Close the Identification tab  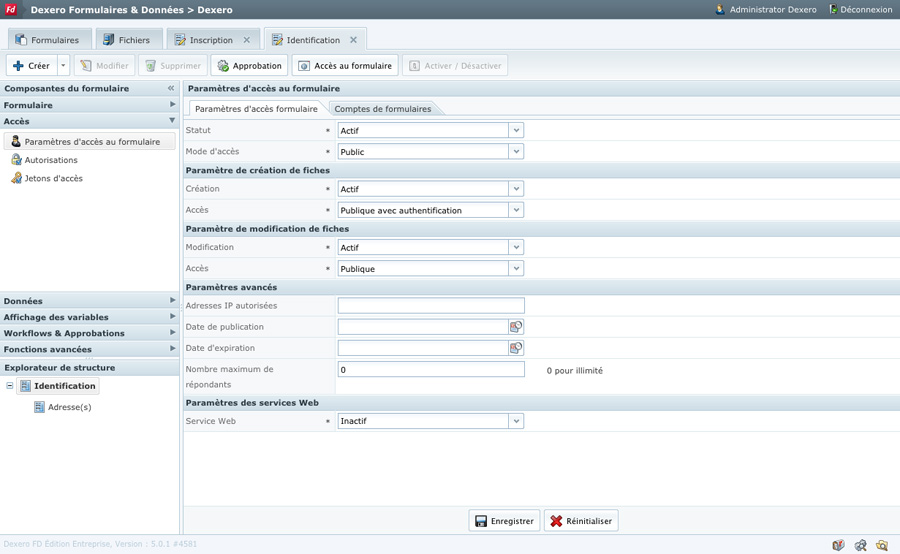pyautogui.click(x=353, y=40)
